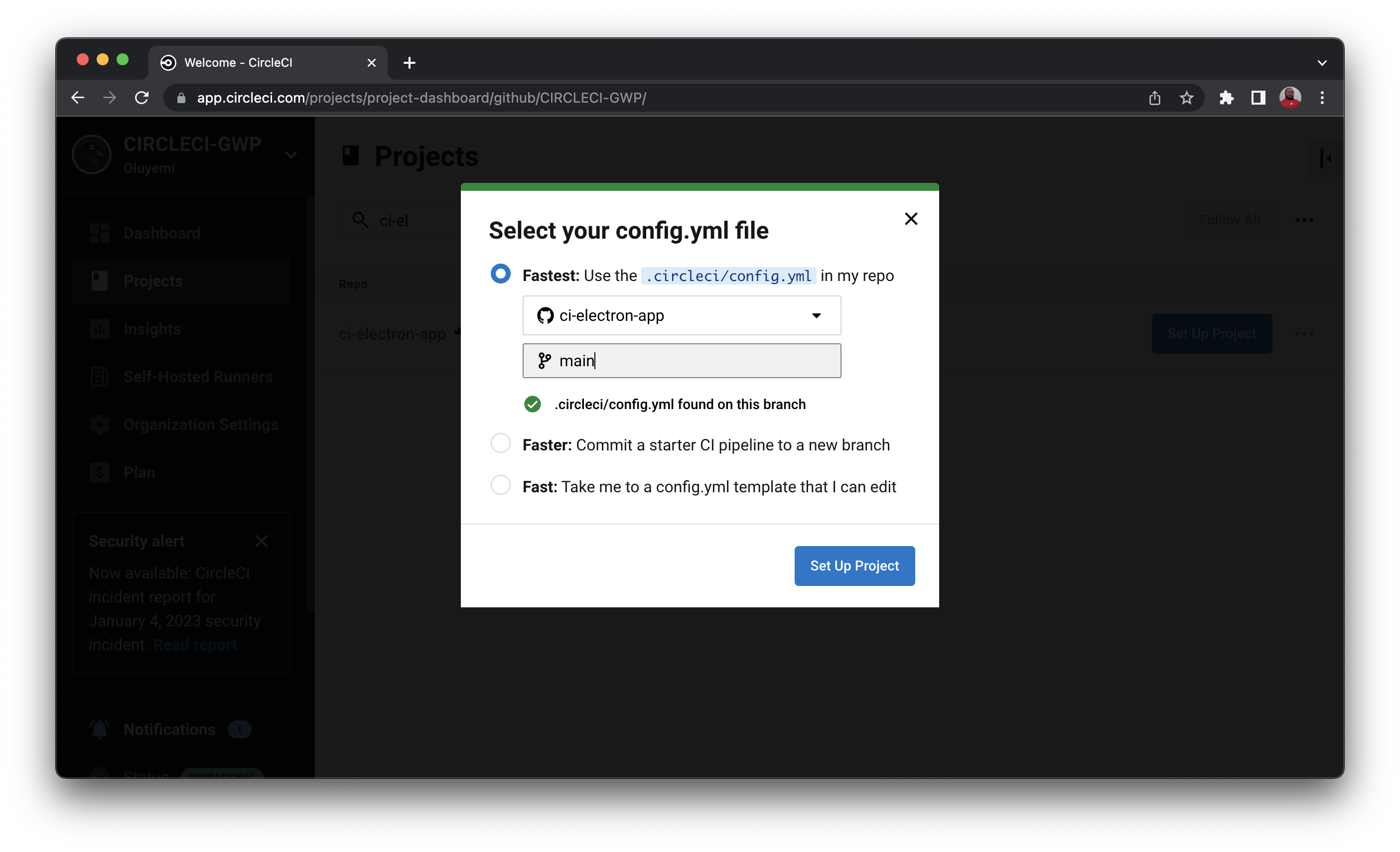
Task: Open the browser extensions puzzle menu
Action: (x=1227, y=98)
